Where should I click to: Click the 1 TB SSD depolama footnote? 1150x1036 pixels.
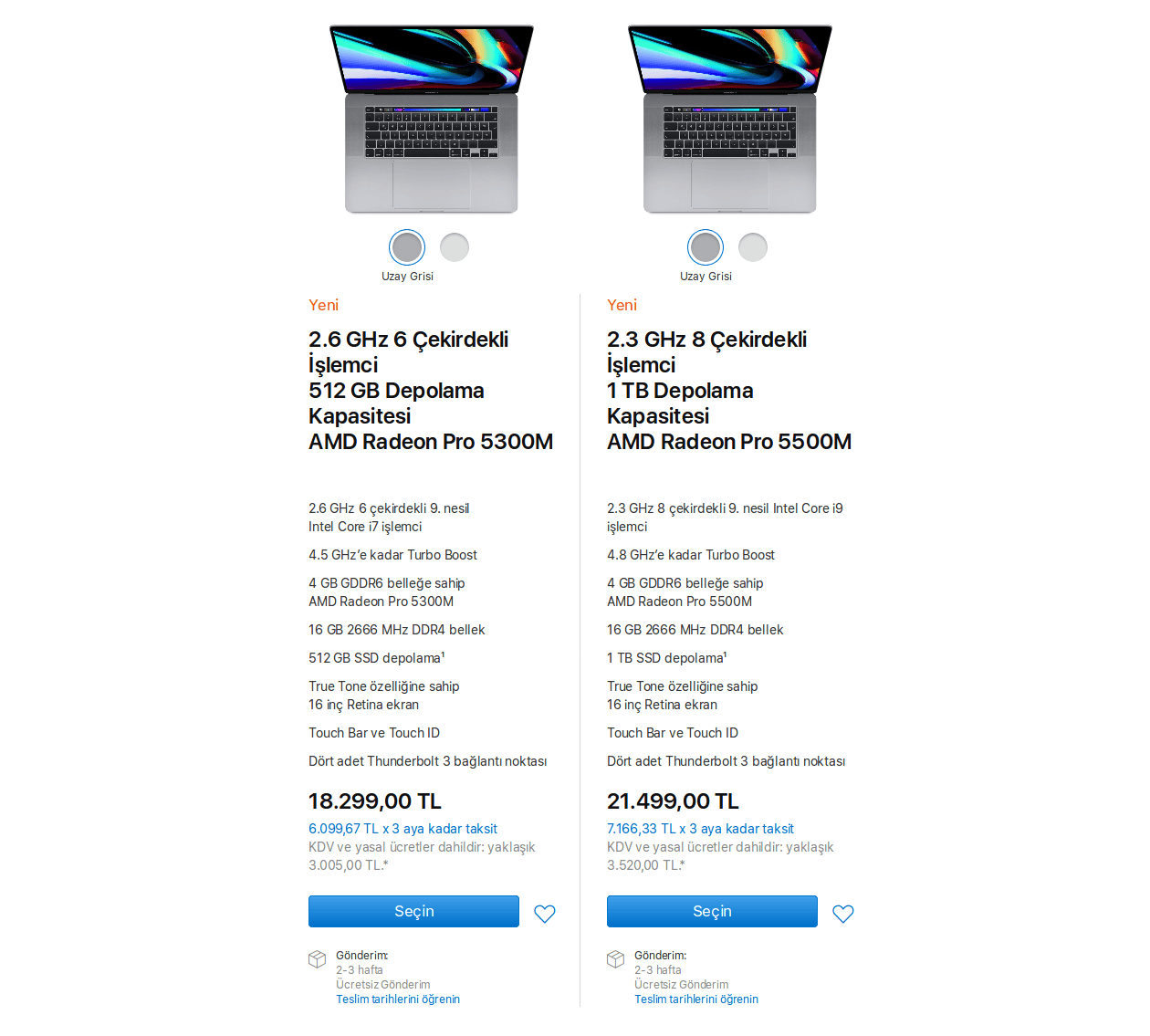(726, 654)
